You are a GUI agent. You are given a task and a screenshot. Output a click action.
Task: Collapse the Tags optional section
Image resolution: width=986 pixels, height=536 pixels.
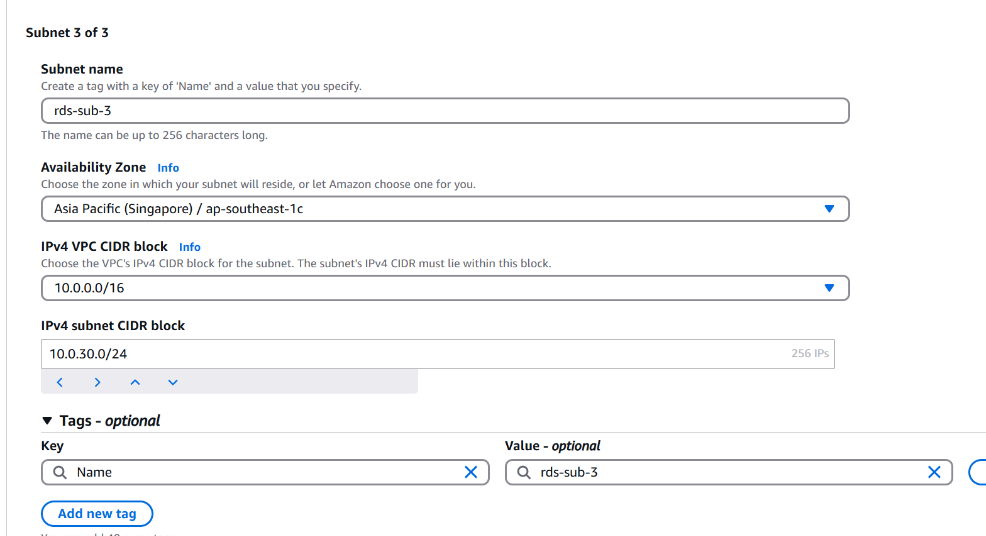pos(47,420)
